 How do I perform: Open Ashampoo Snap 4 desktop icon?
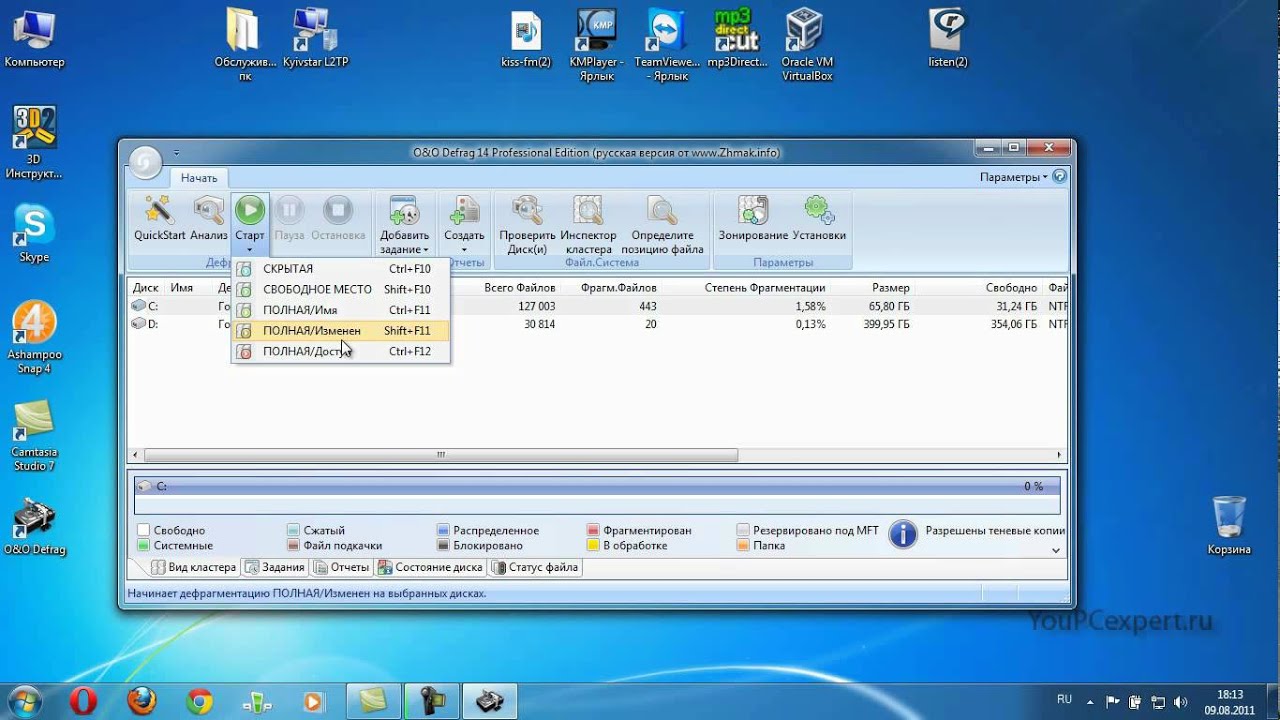(x=34, y=337)
